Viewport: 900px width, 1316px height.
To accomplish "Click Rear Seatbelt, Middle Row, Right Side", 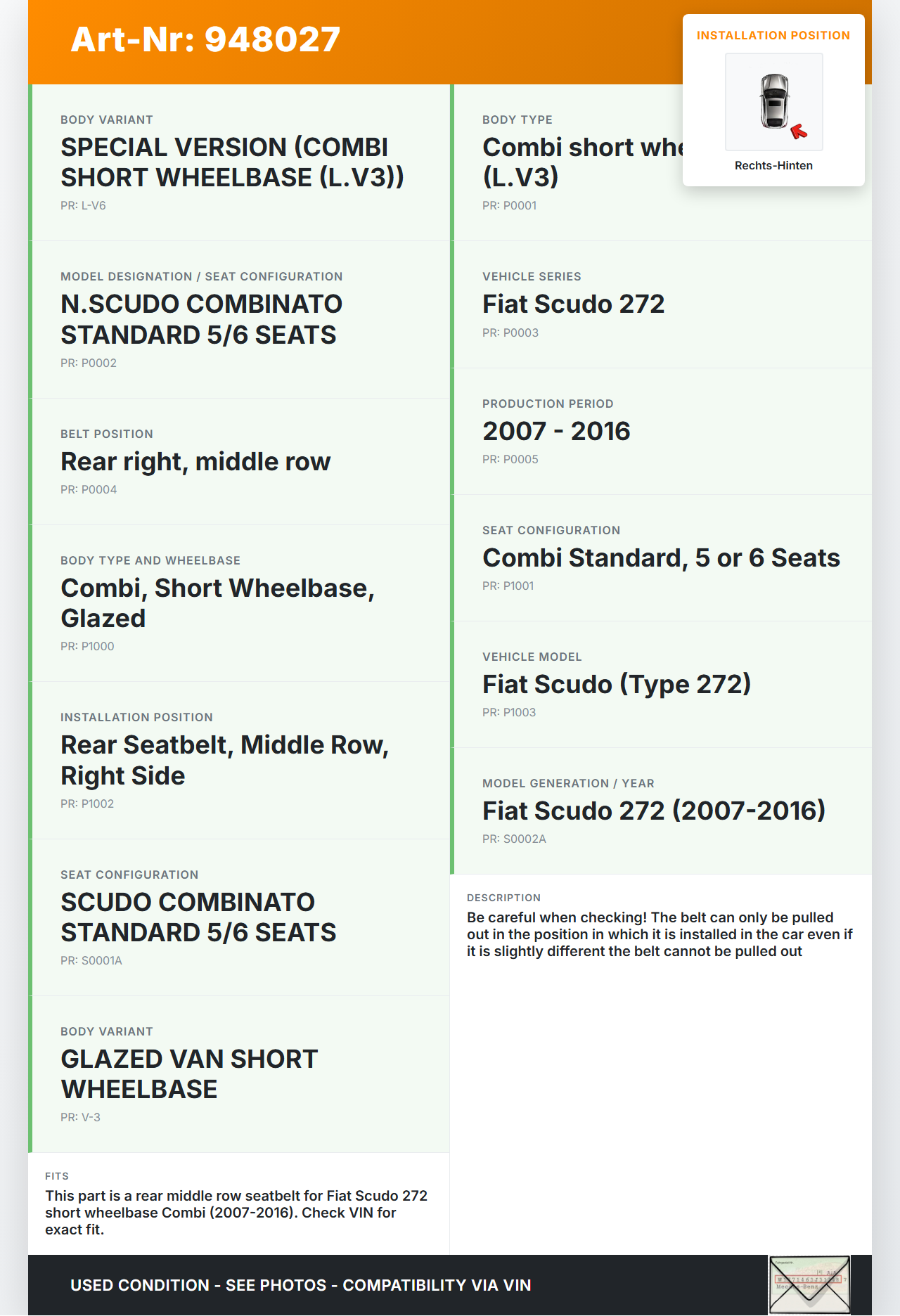I will pos(224,760).
